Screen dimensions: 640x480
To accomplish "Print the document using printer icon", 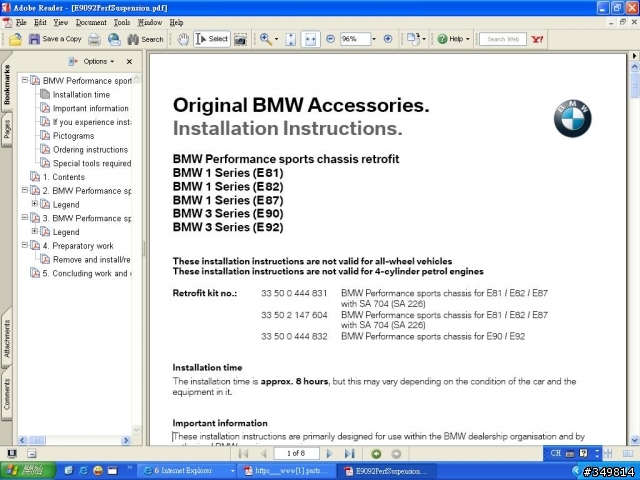I will pyautogui.click(x=94, y=39).
